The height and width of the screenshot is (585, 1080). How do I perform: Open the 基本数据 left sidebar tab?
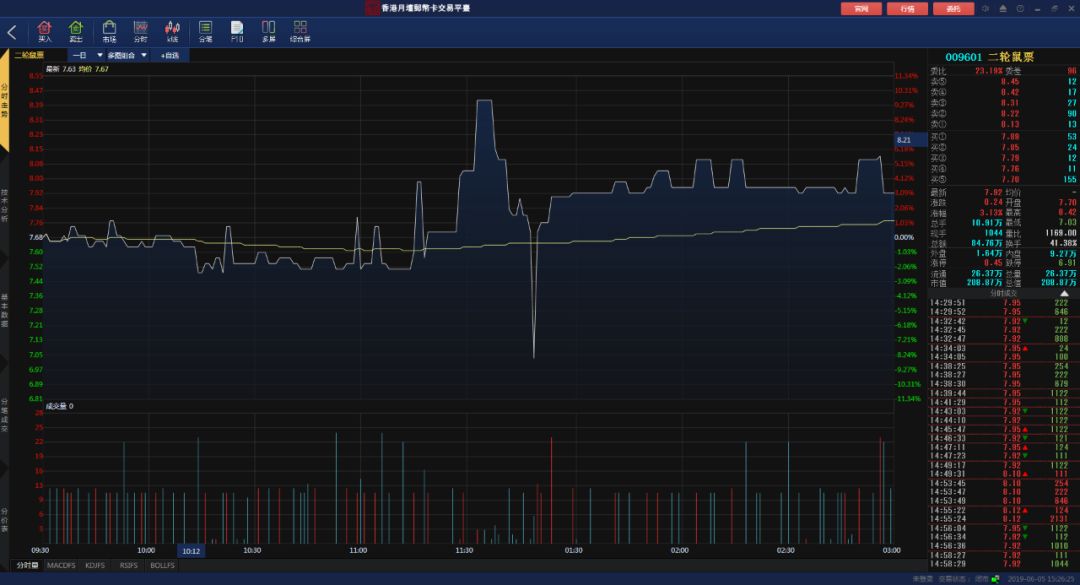tap(4, 310)
